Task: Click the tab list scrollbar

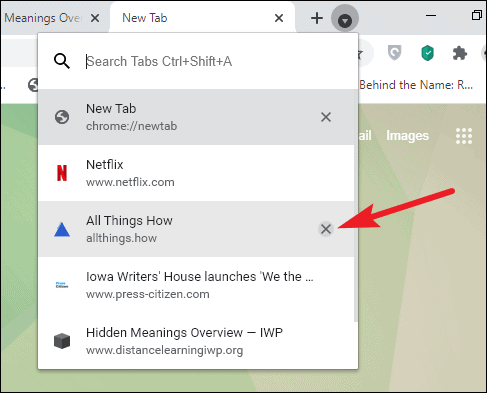Action: (x=356, y=206)
